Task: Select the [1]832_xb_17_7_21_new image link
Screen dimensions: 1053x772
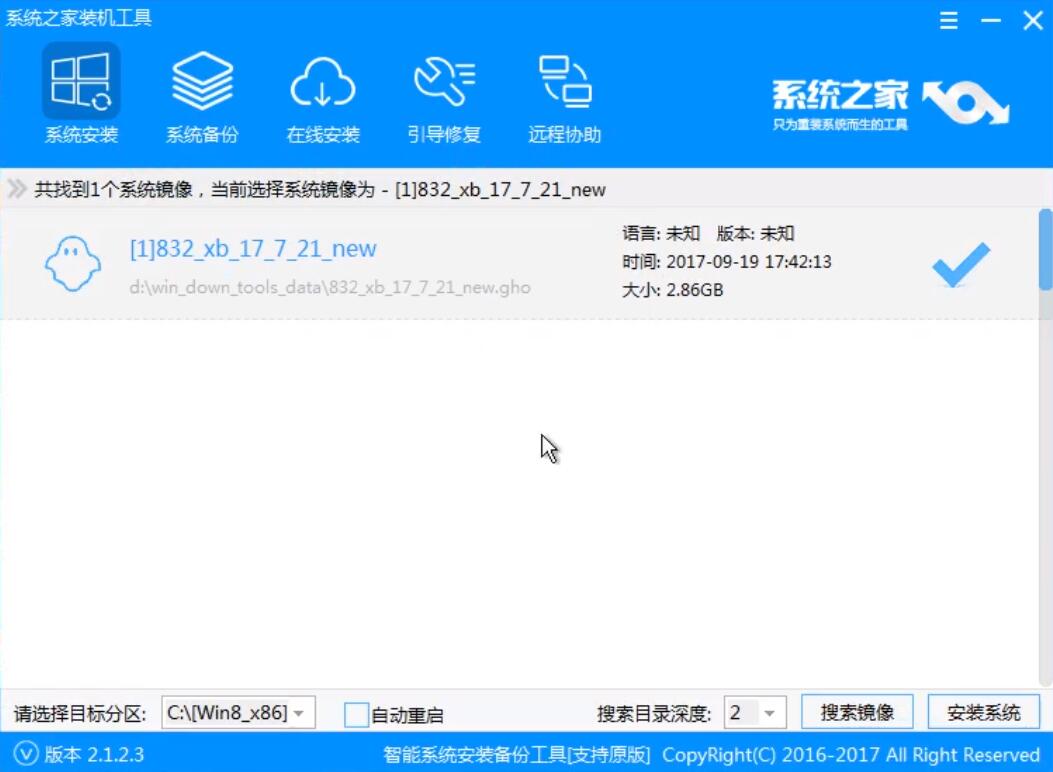Action: (x=253, y=249)
